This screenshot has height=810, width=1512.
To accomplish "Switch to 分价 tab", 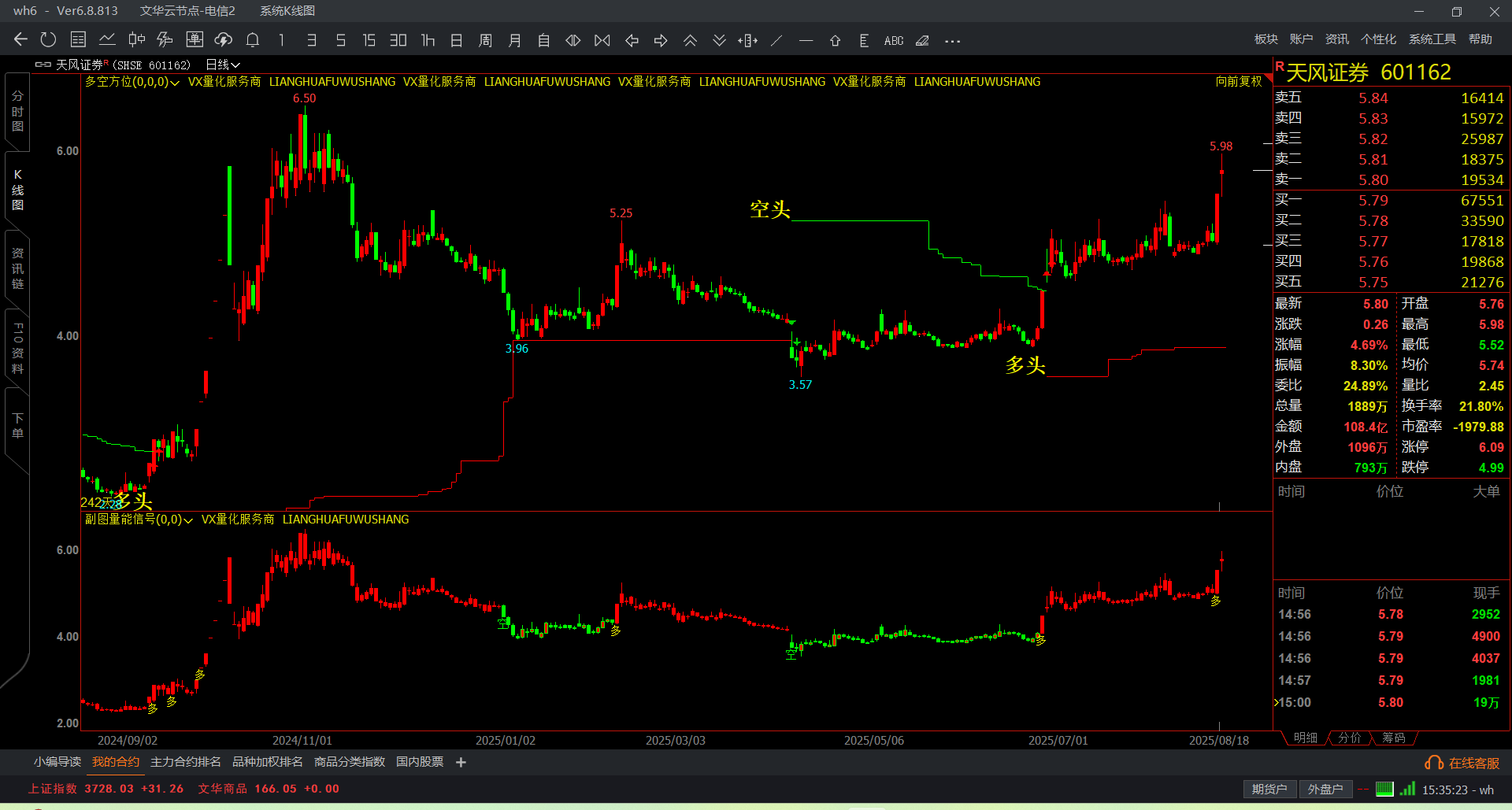I will 1349,738.
